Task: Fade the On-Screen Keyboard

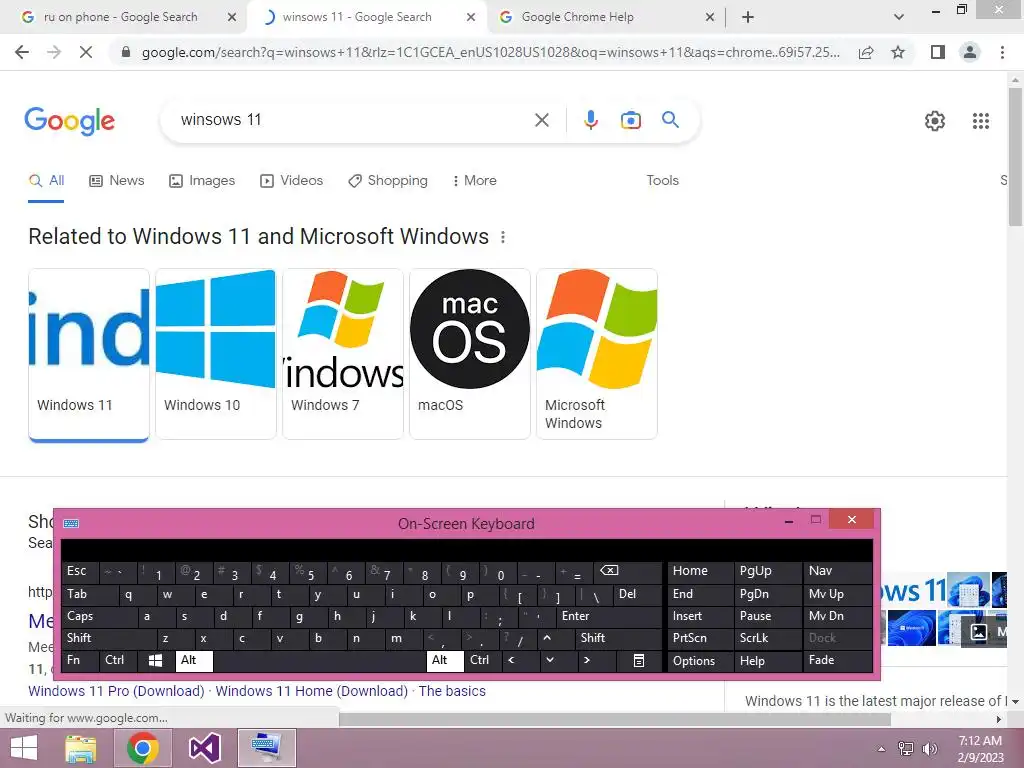Action: click(838, 661)
